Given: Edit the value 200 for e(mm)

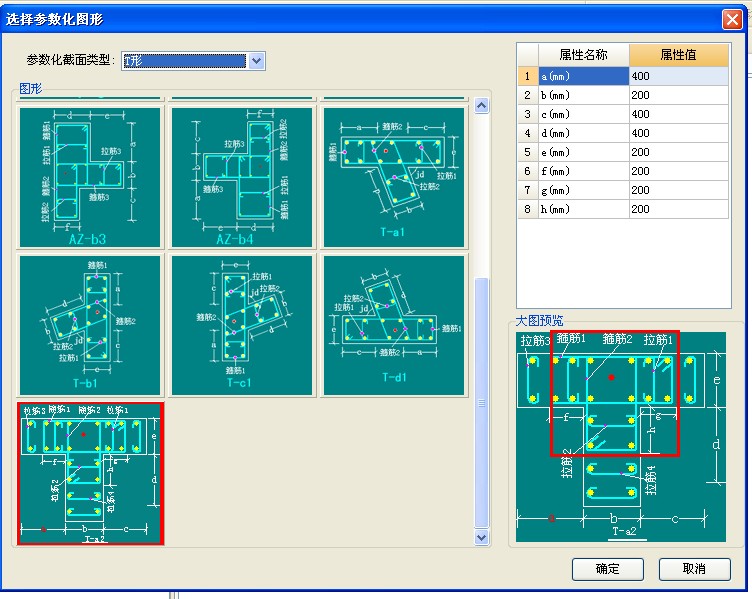Looking at the screenshot, I should pyautogui.click(x=679, y=153).
